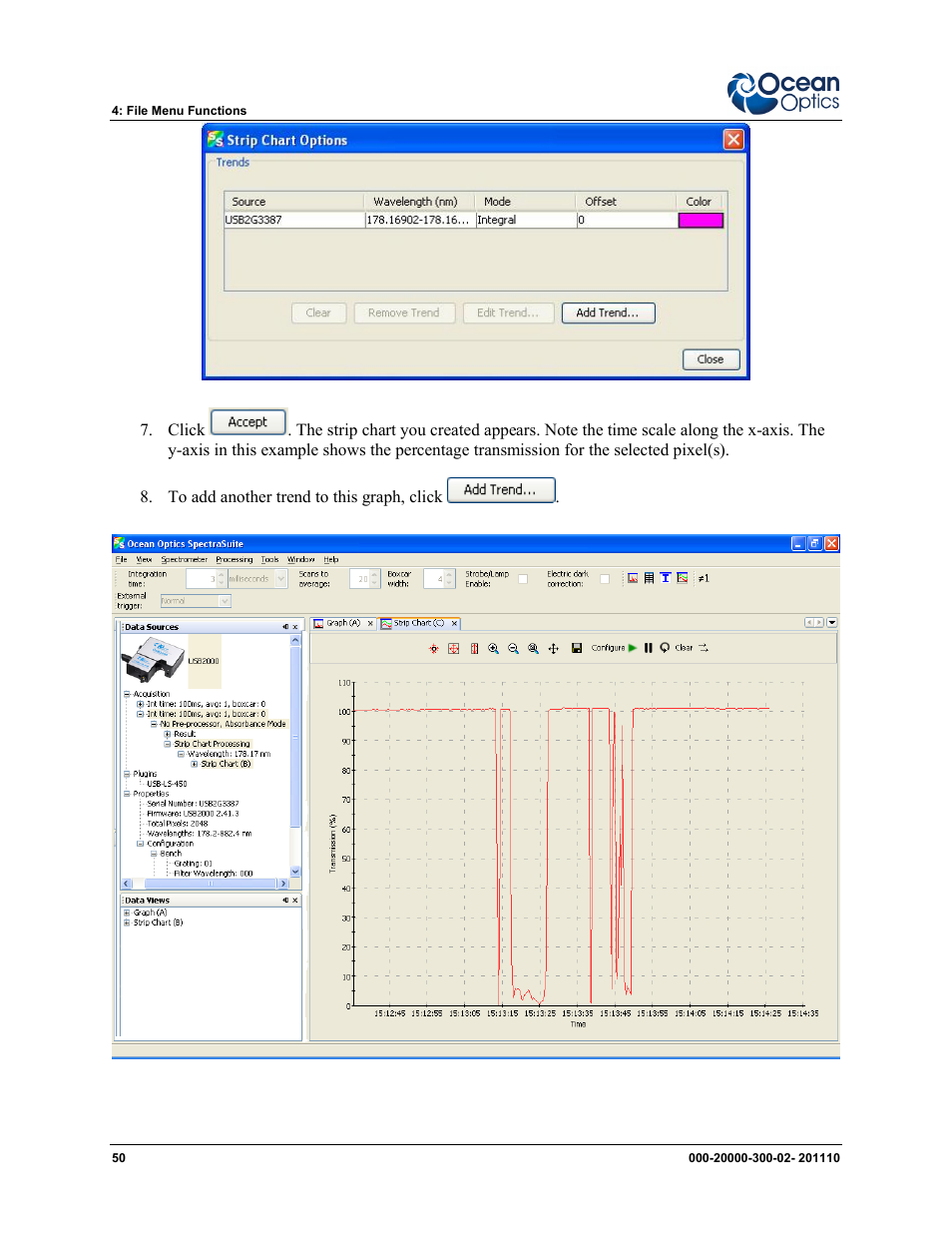The width and height of the screenshot is (952, 1233).
Task: Expand Strip Chart (B) in Data Views
Action: click(127, 923)
